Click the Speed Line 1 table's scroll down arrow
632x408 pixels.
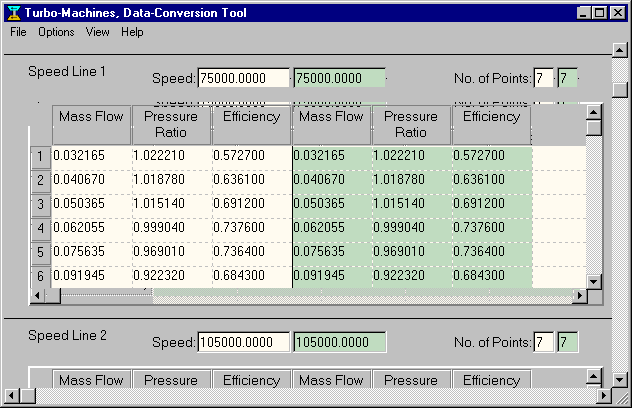594,281
